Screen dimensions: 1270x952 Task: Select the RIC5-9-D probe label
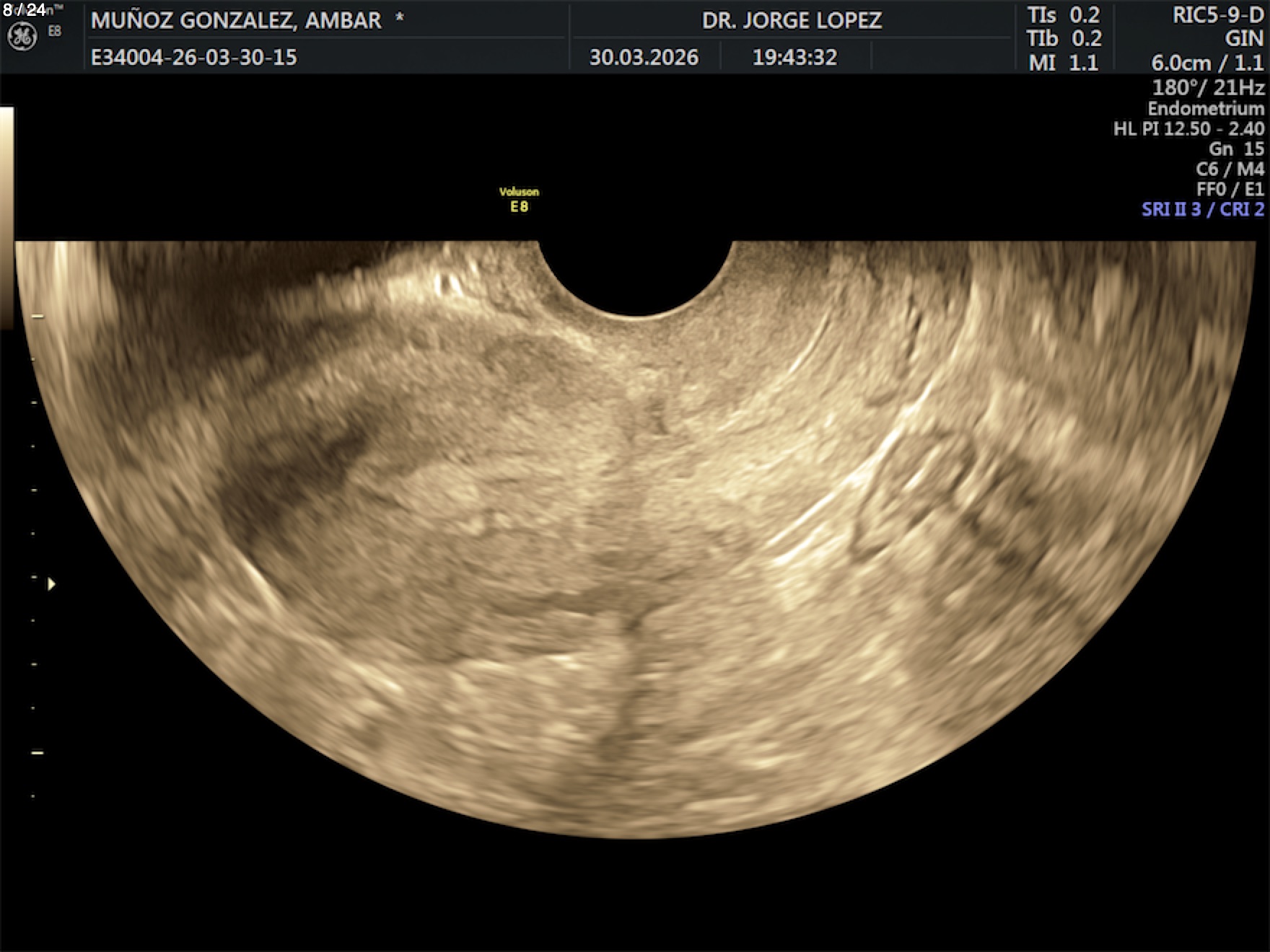pos(1217,16)
